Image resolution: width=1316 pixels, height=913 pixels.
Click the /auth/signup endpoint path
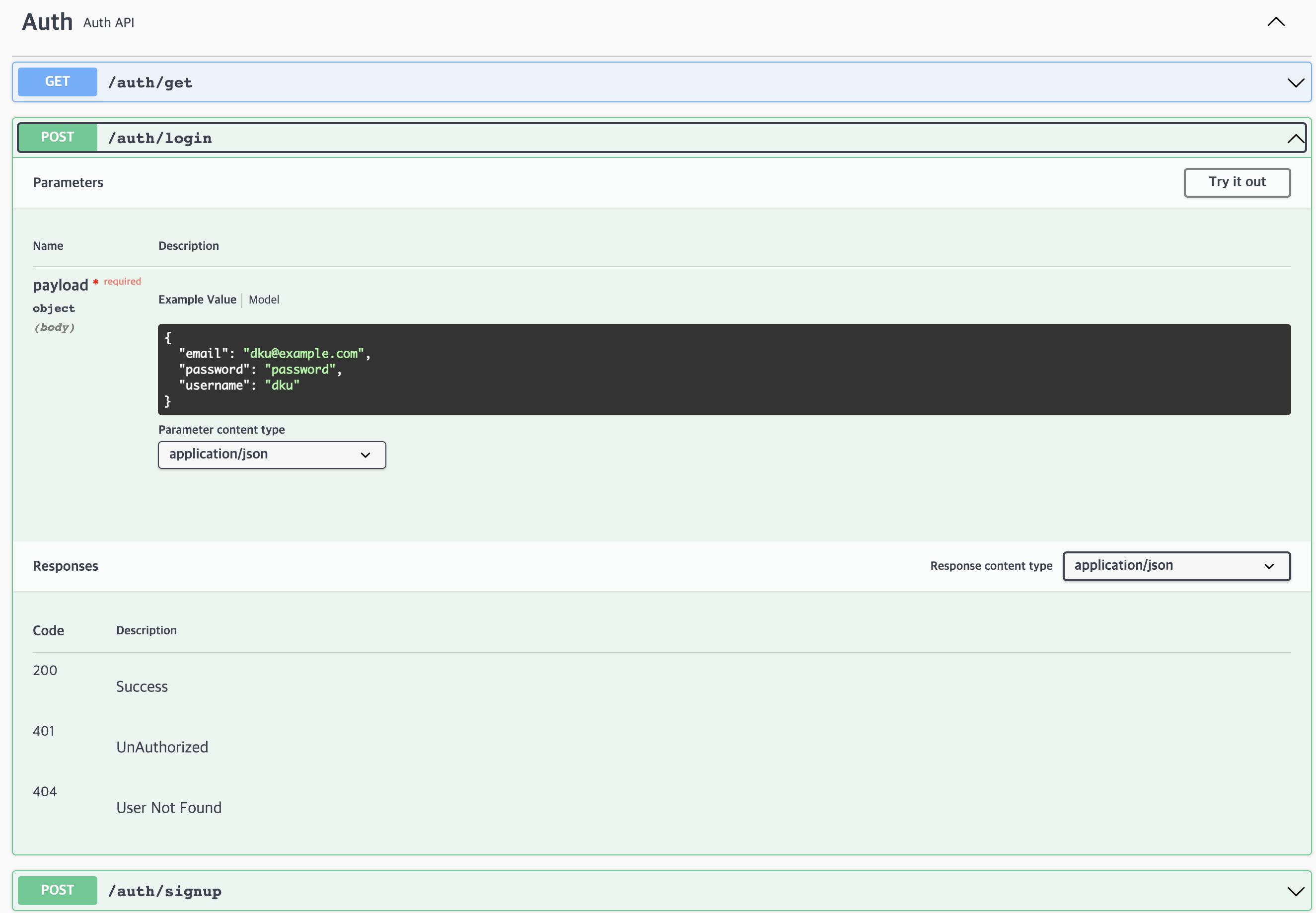(165, 891)
